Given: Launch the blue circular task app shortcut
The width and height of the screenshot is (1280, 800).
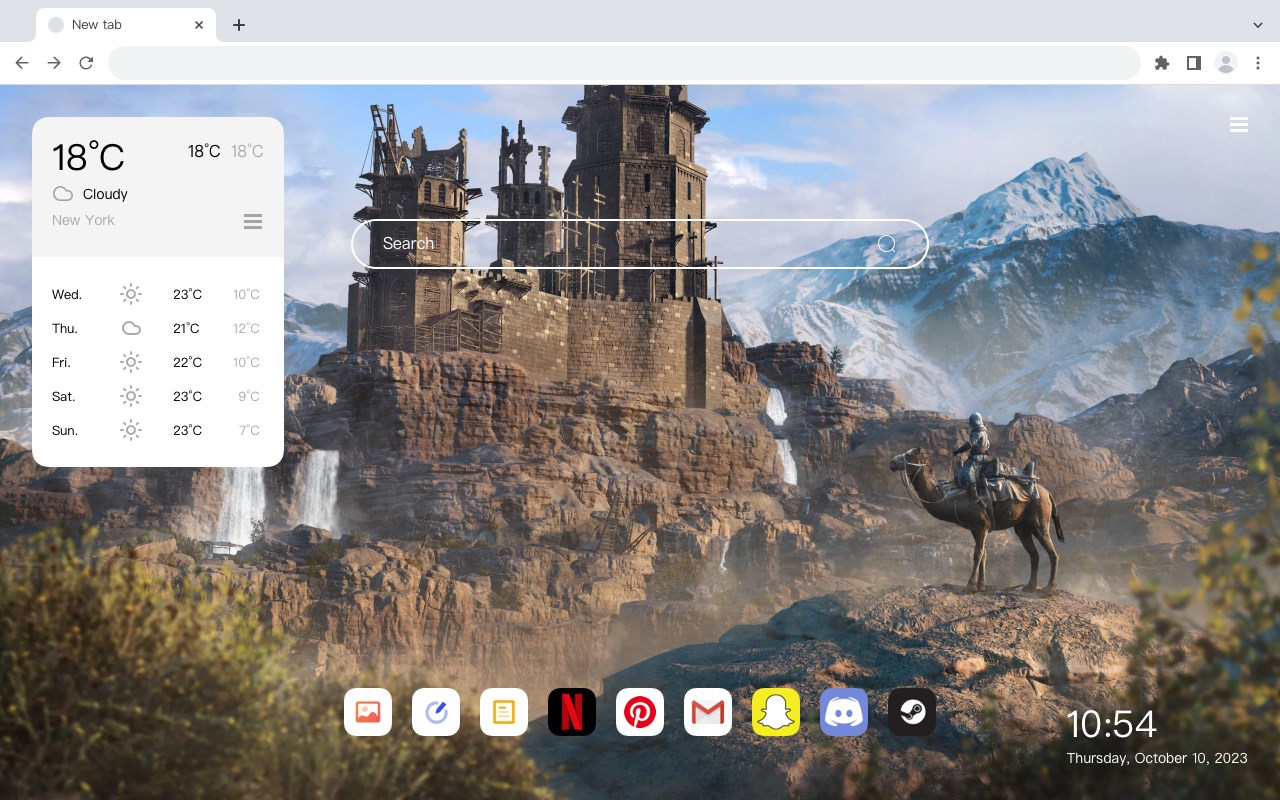Looking at the screenshot, I should click(x=436, y=712).
